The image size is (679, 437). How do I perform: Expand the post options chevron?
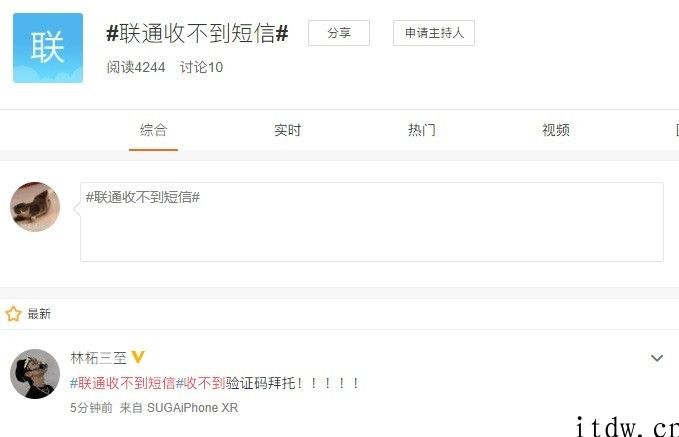point(657,358)
